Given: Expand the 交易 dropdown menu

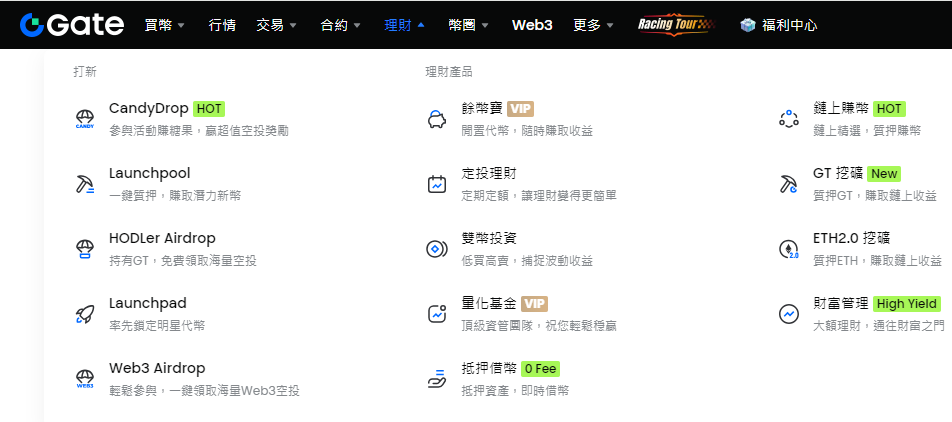Looking at the screenshot, I should pos(276,25).
